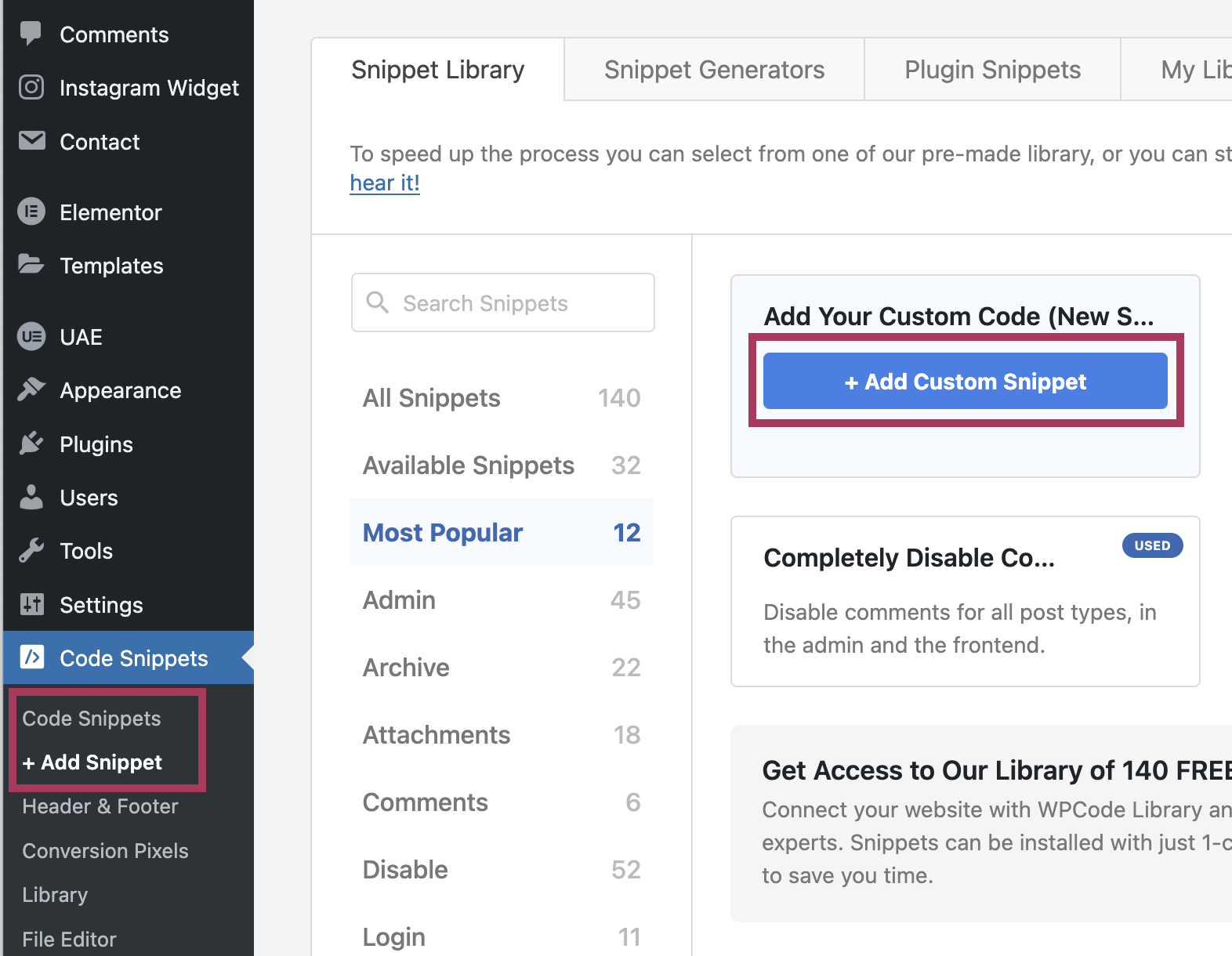Open Comments in the admin sidebar
1232x956 pixels.
pos(129,34)
